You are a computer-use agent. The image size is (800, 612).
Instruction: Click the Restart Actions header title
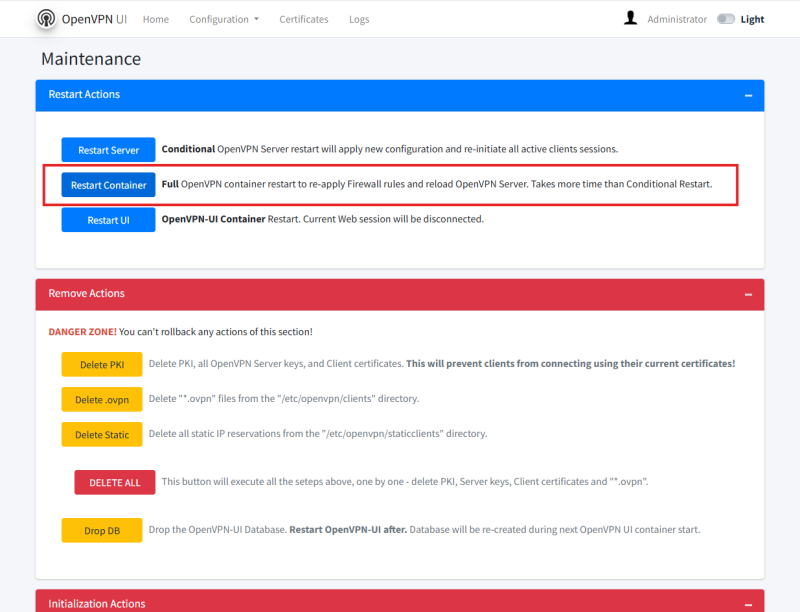[x=84, y=94]
